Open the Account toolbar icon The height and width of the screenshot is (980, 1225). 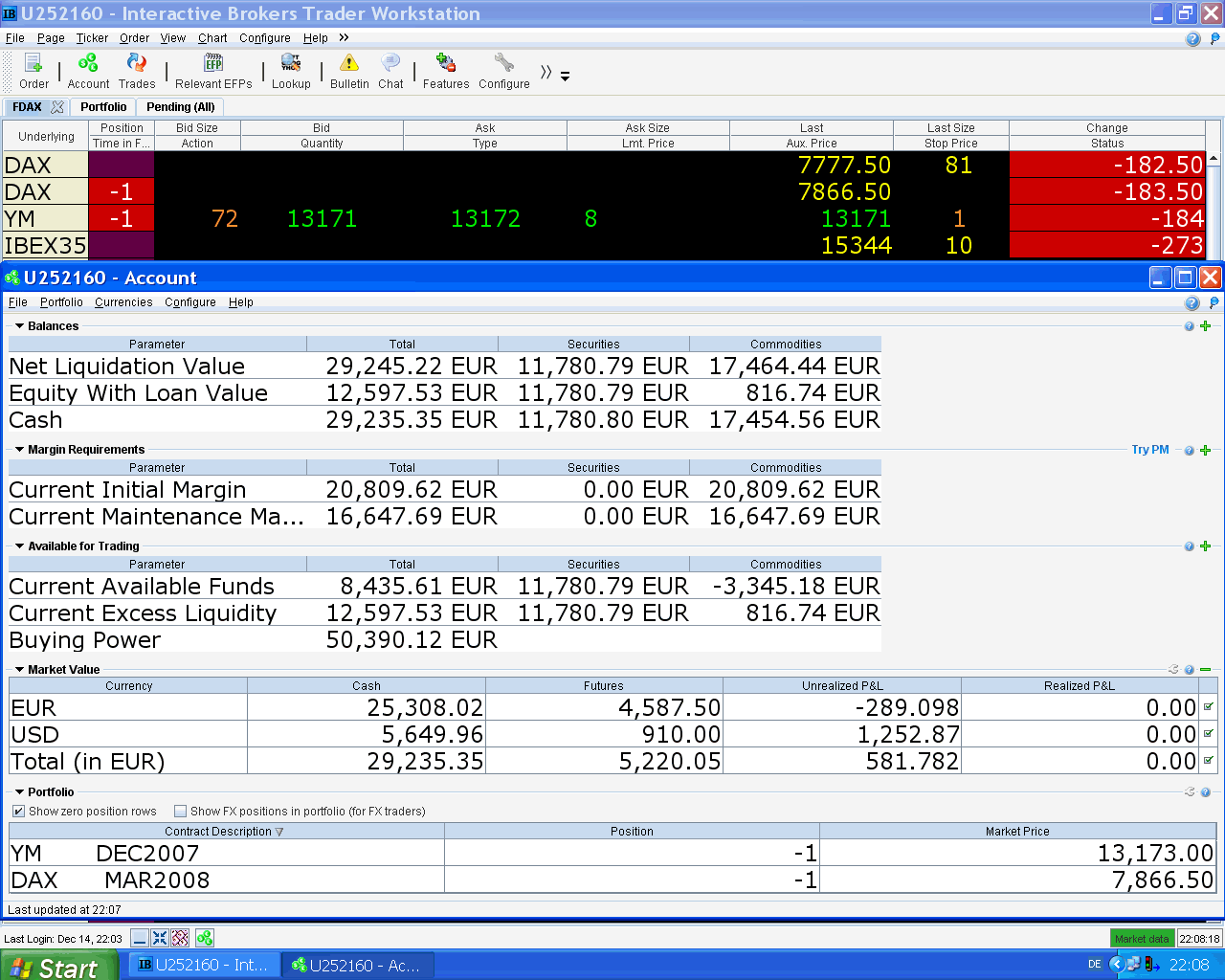[x=88, y=64]
